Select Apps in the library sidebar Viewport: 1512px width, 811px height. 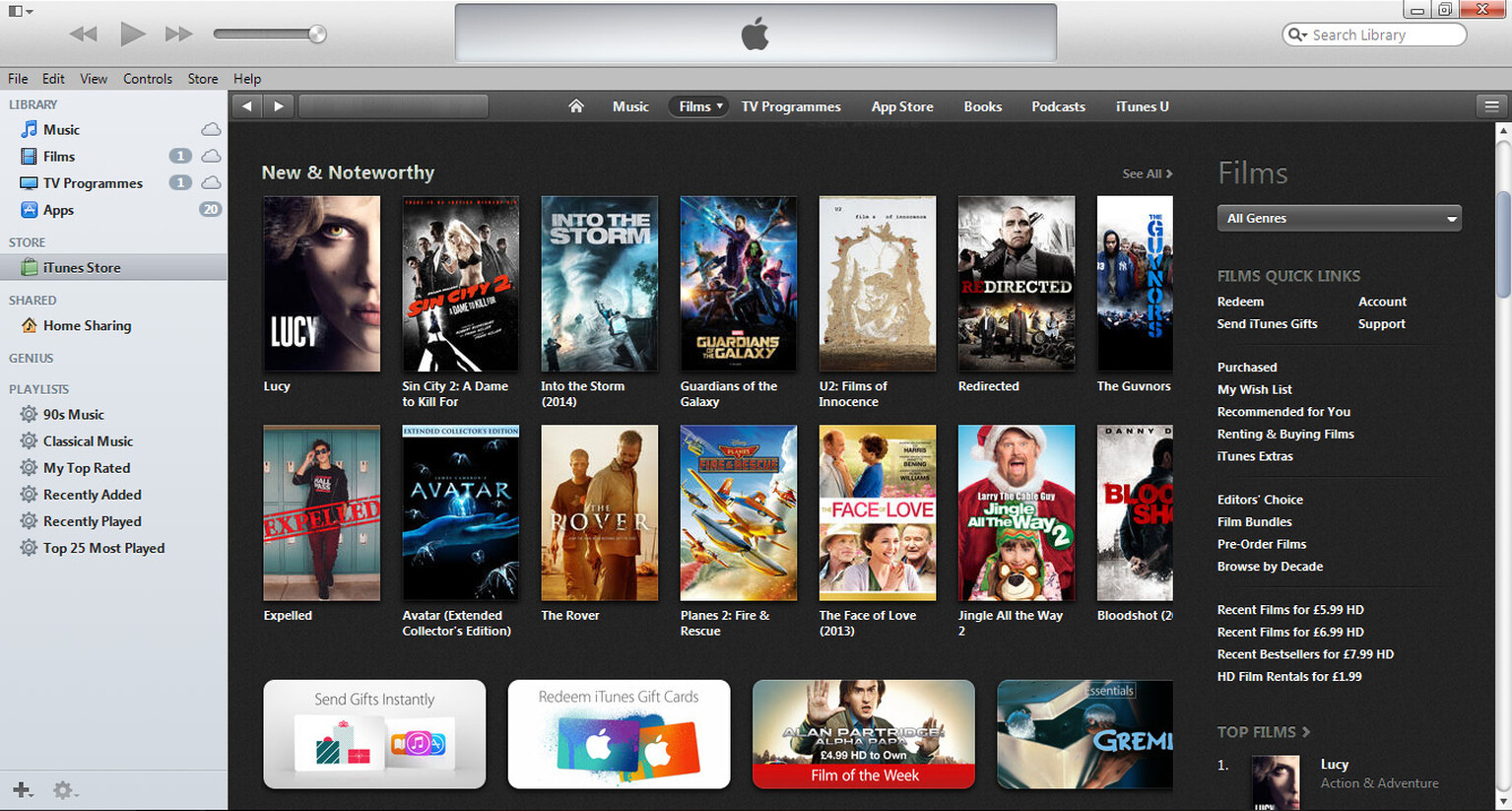pos(58,209)
